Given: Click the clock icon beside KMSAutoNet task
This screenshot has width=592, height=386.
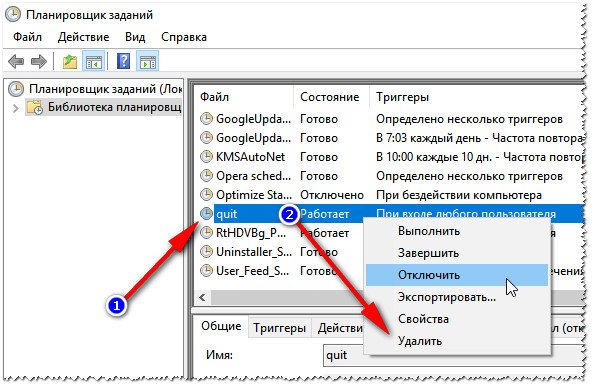Looking at the screenshot, I should tap(206, 156).
